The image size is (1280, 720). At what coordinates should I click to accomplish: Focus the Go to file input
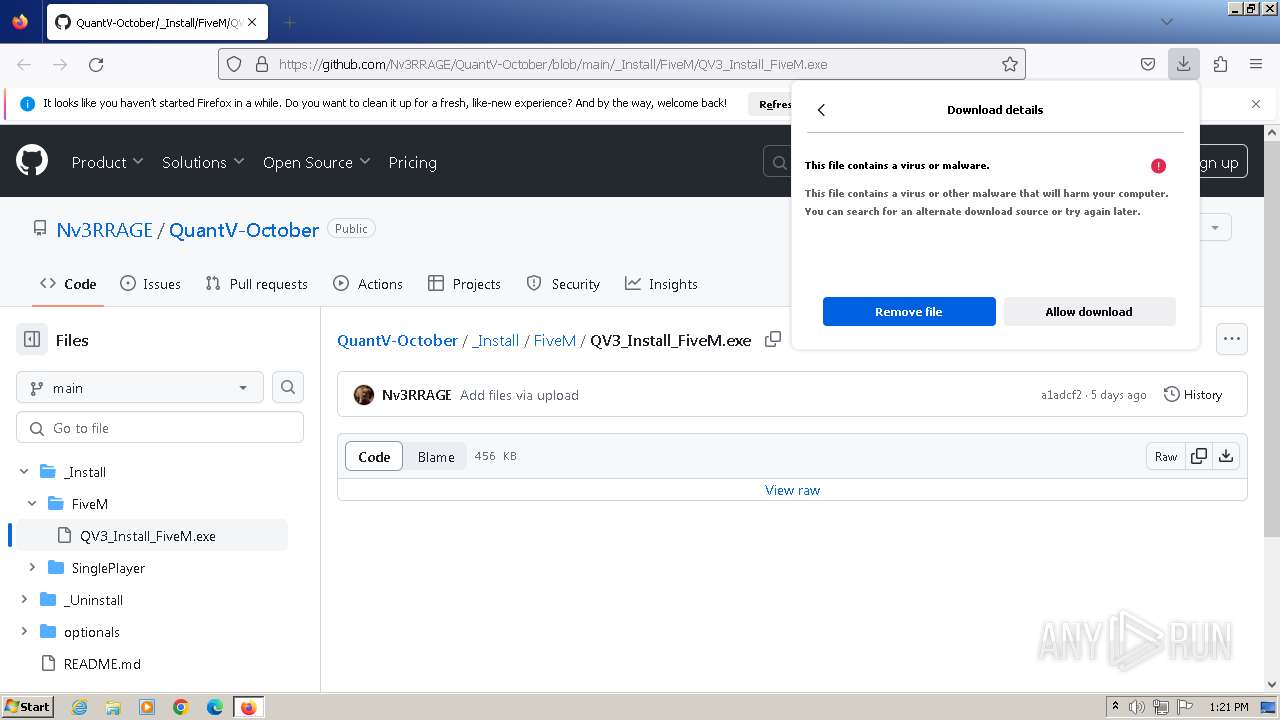click(x=160, y=428)
